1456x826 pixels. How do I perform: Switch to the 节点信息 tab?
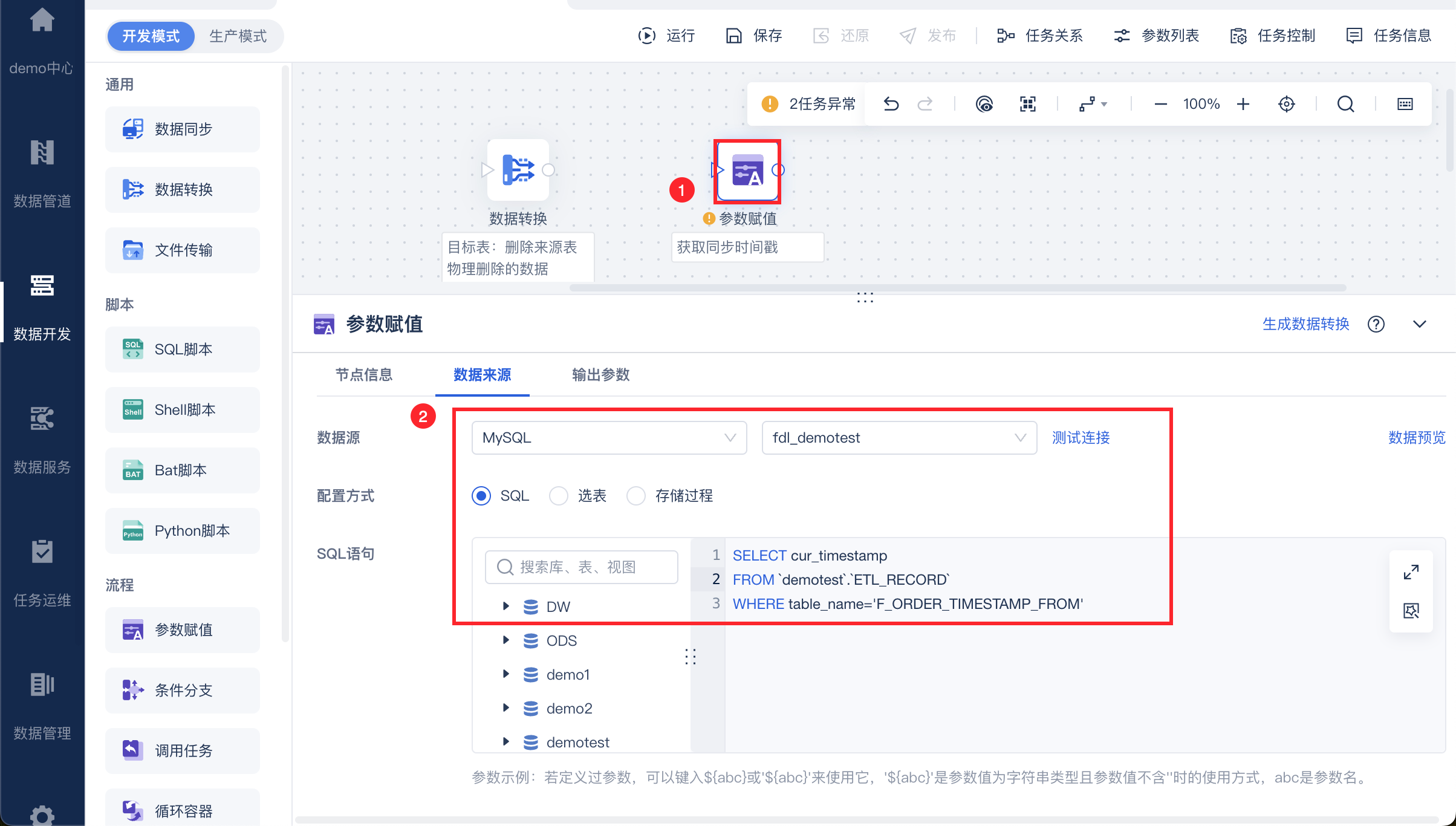364,374
